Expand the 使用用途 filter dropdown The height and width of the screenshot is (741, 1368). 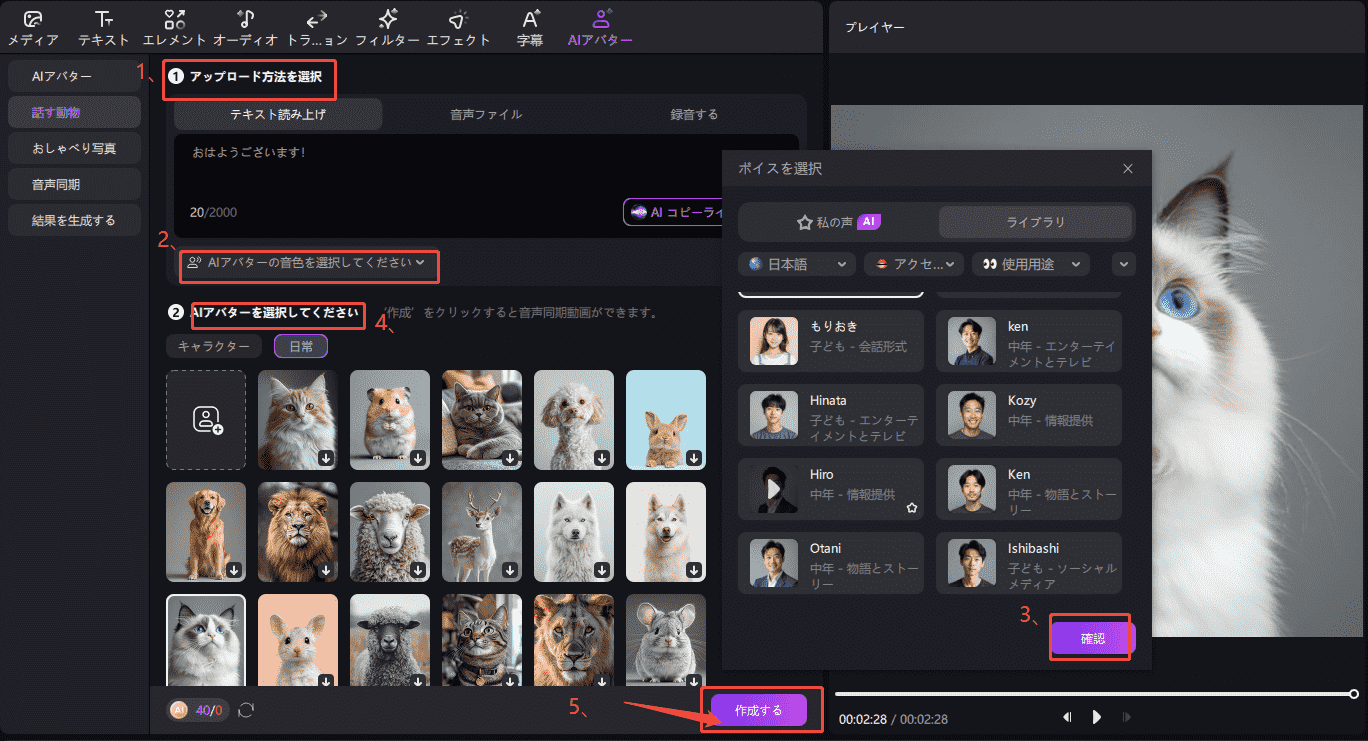[x=1031, y=263]
